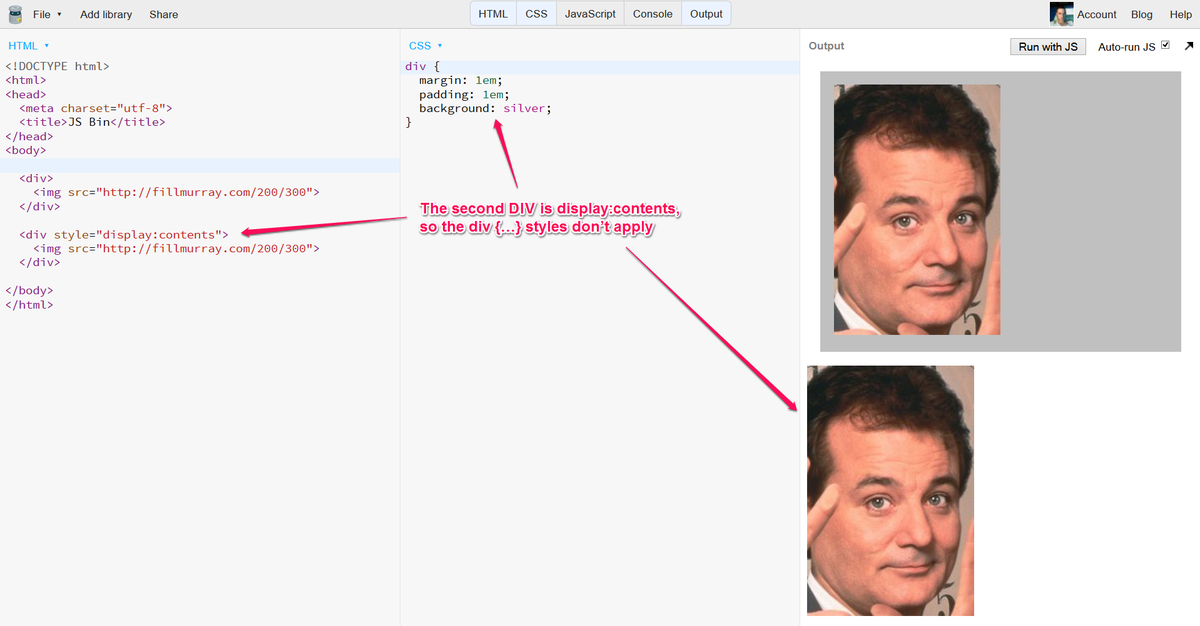1200x626 pixels.
Task: Click the <!DOCTYPE html> line
Action: pyautogui.click(x=57, y=66)
